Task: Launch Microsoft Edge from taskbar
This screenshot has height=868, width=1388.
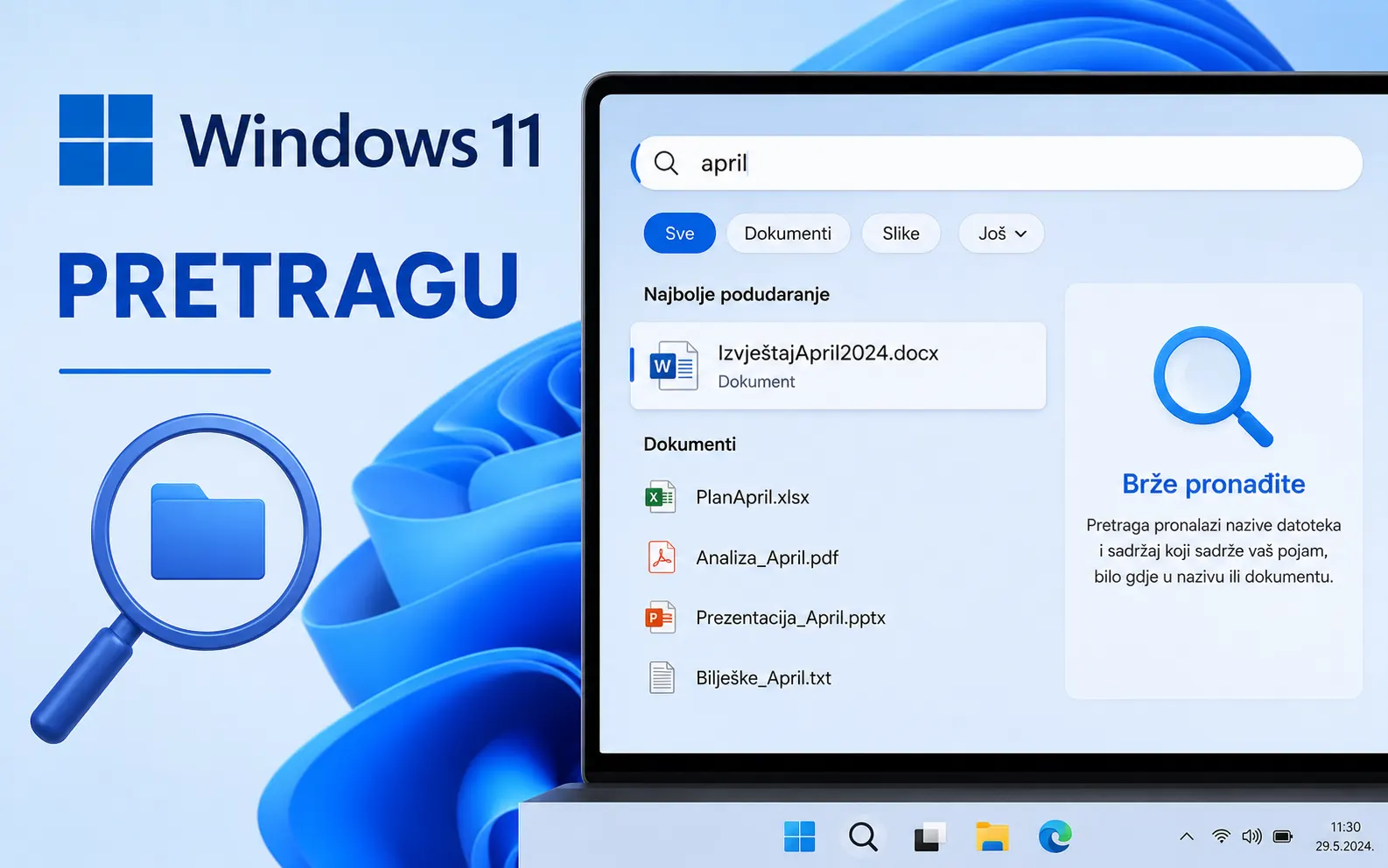Action: coord(1055,836)
